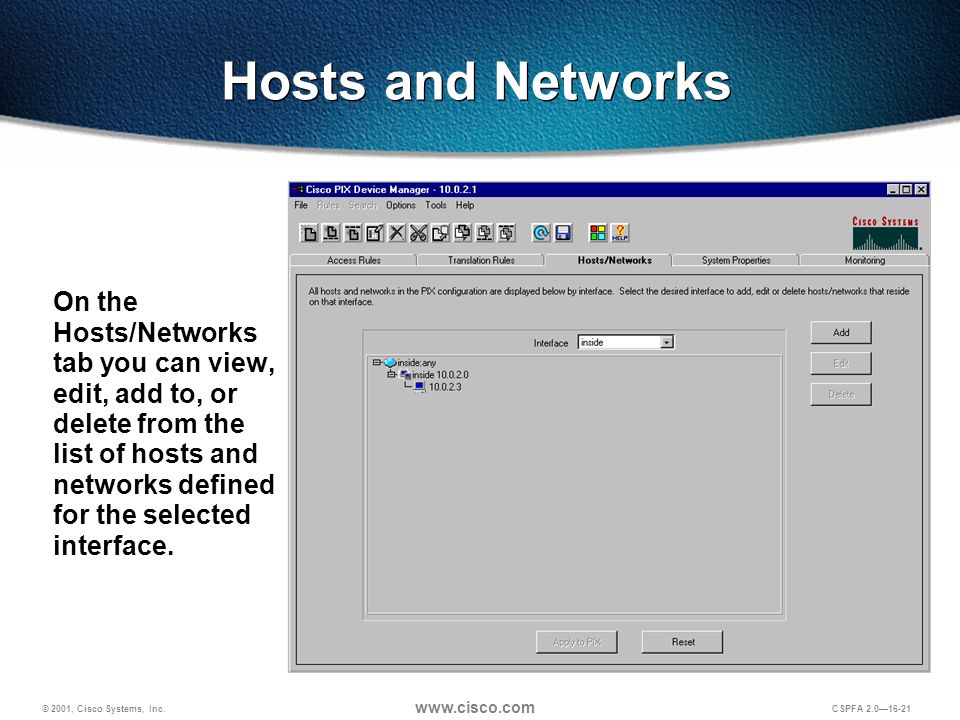Select the Hosts/Networks tab
The width and height of the screenshot is (960, 720).
pyautogui.click(x=614, y=260)
